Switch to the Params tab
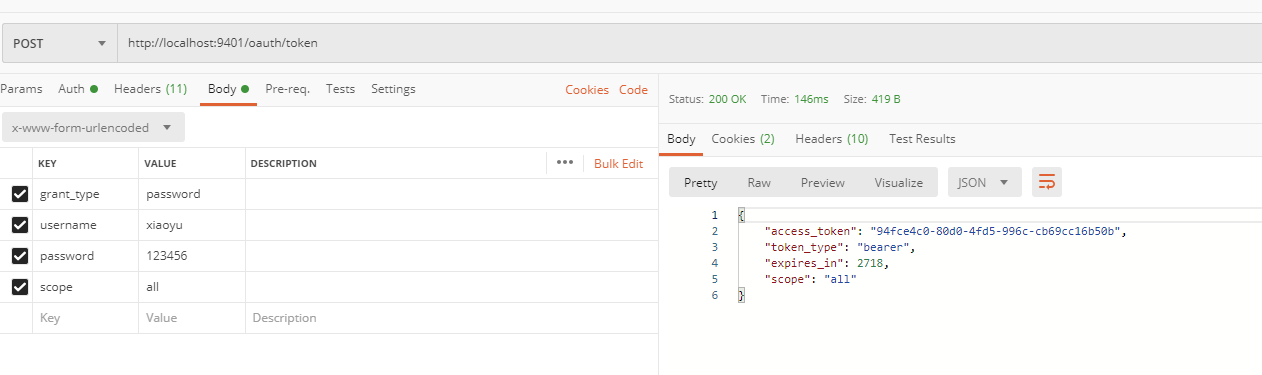The height and width of the screenshot is (375, 1262). tap(21, 89)
